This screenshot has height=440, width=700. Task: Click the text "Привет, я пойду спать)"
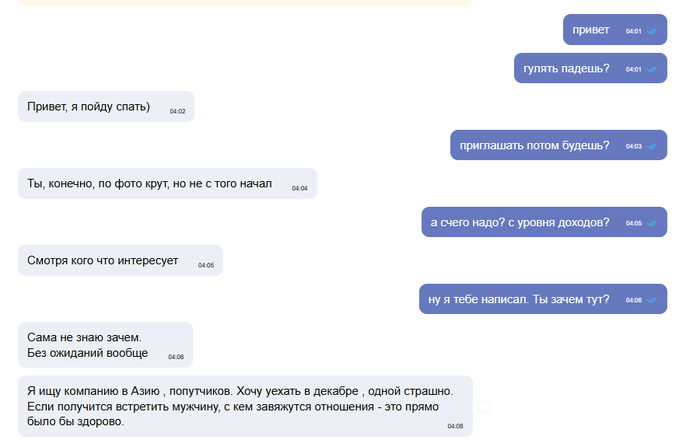(x=89, y=107)
